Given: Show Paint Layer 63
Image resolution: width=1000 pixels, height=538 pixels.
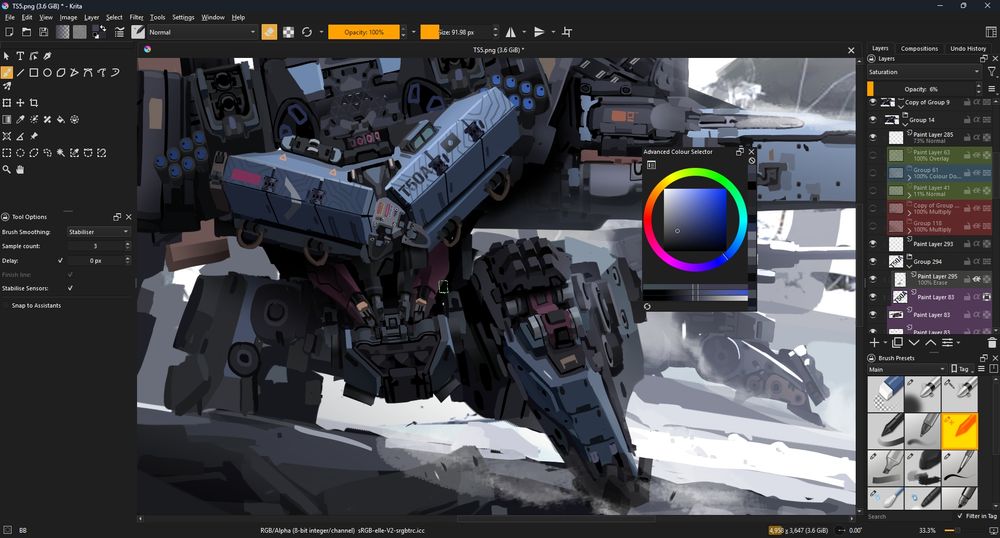Looking at the screenshot, I should [872, 155].
